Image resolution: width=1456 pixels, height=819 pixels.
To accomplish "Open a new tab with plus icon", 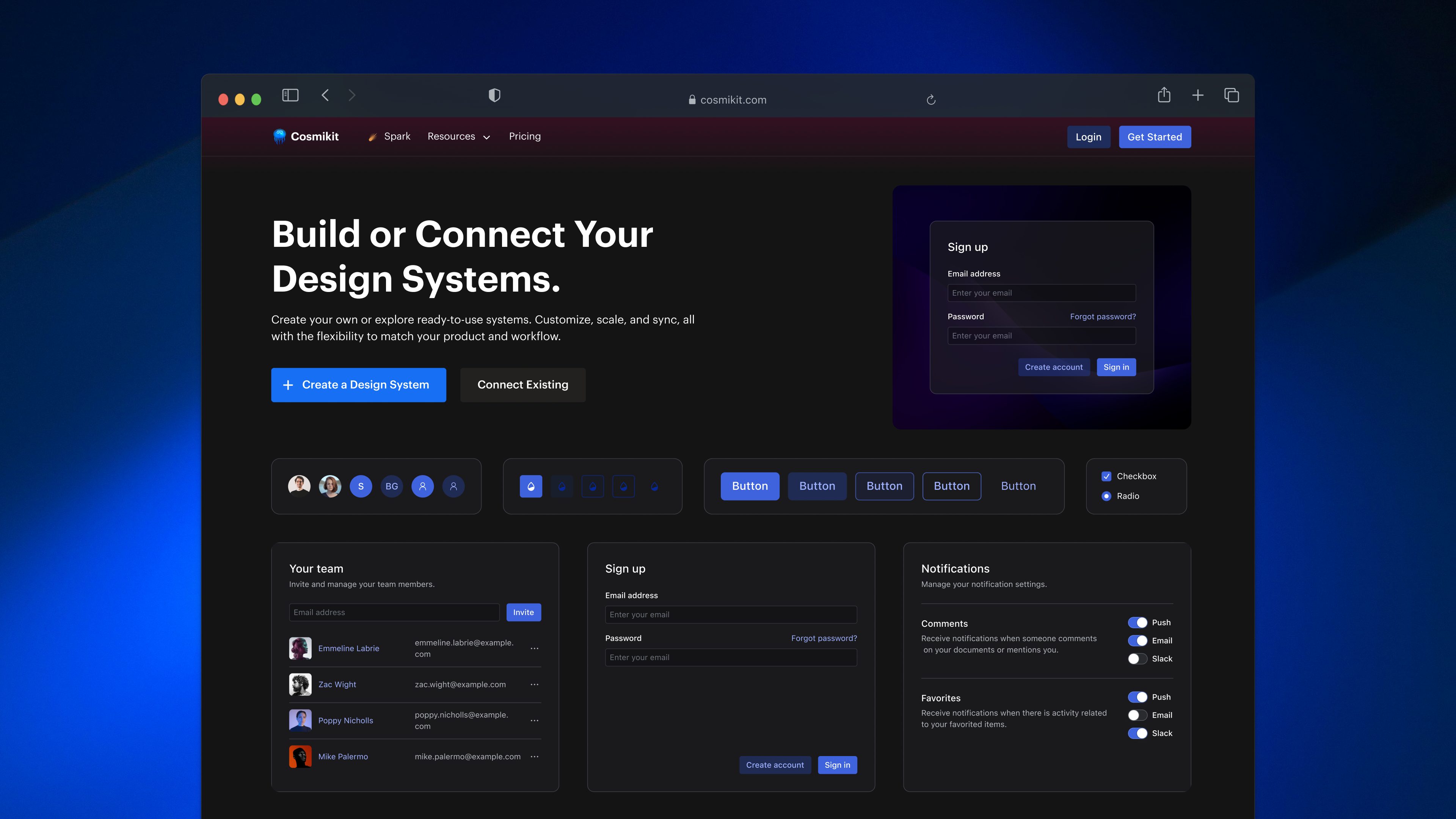I will click(x=1197, y=95).
